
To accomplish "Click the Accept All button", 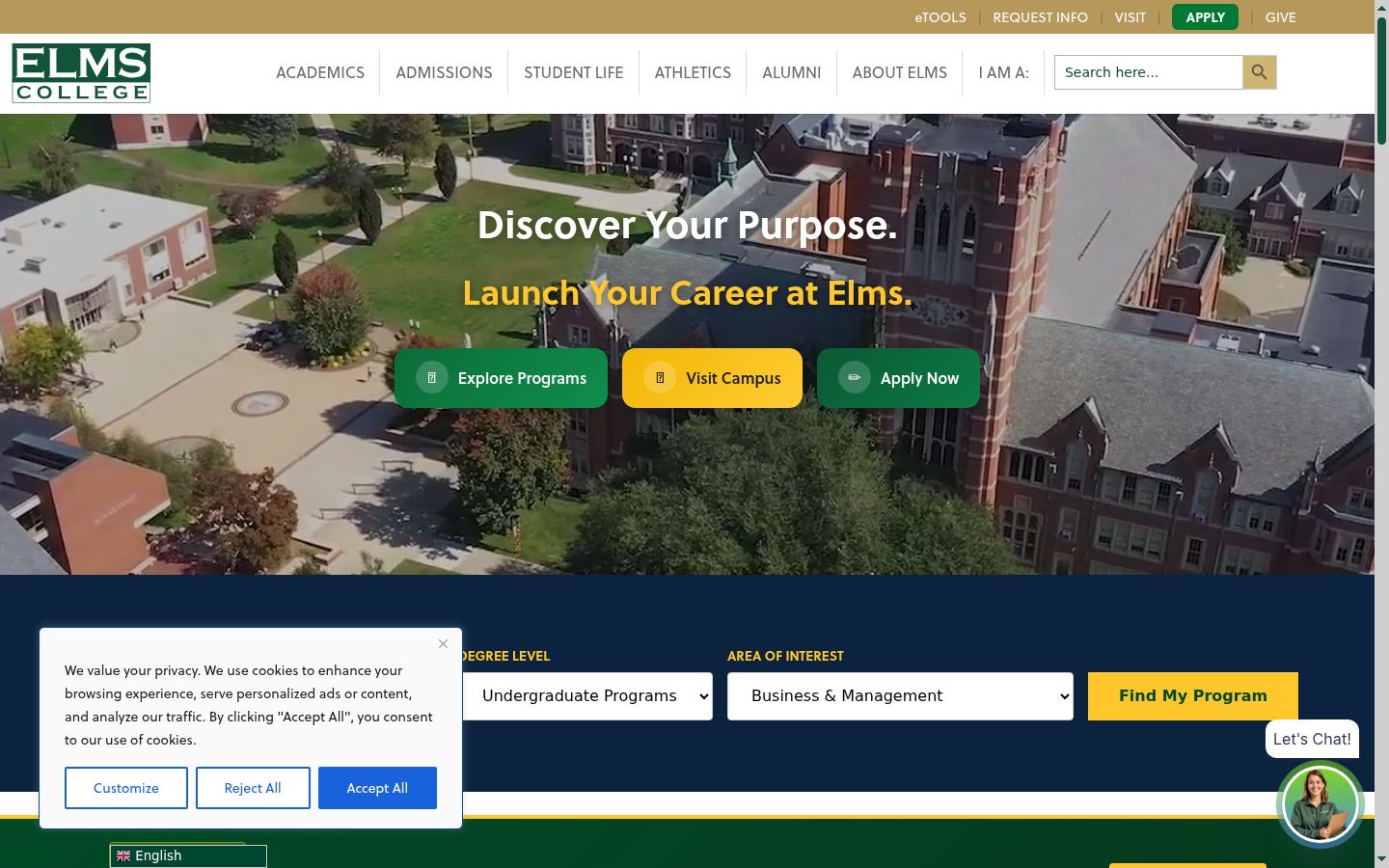I will pos(377,788).
